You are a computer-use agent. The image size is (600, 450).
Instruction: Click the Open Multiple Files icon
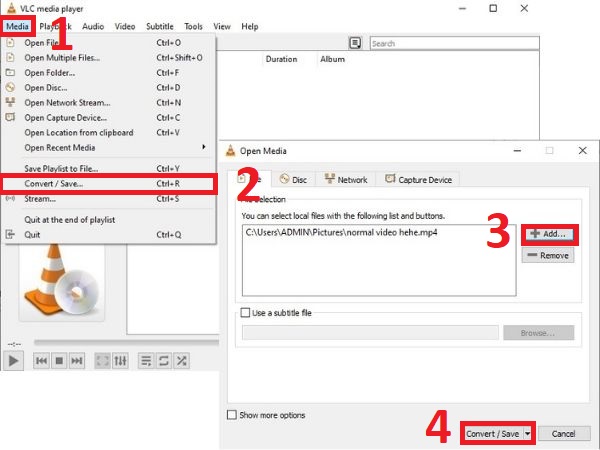click(x=10, y=57)
